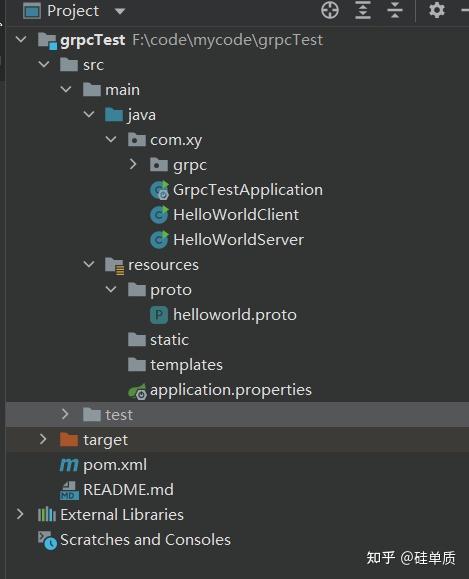Select the proto folder label
This screenshot has height=579, width=469.
tap(171, 291)
